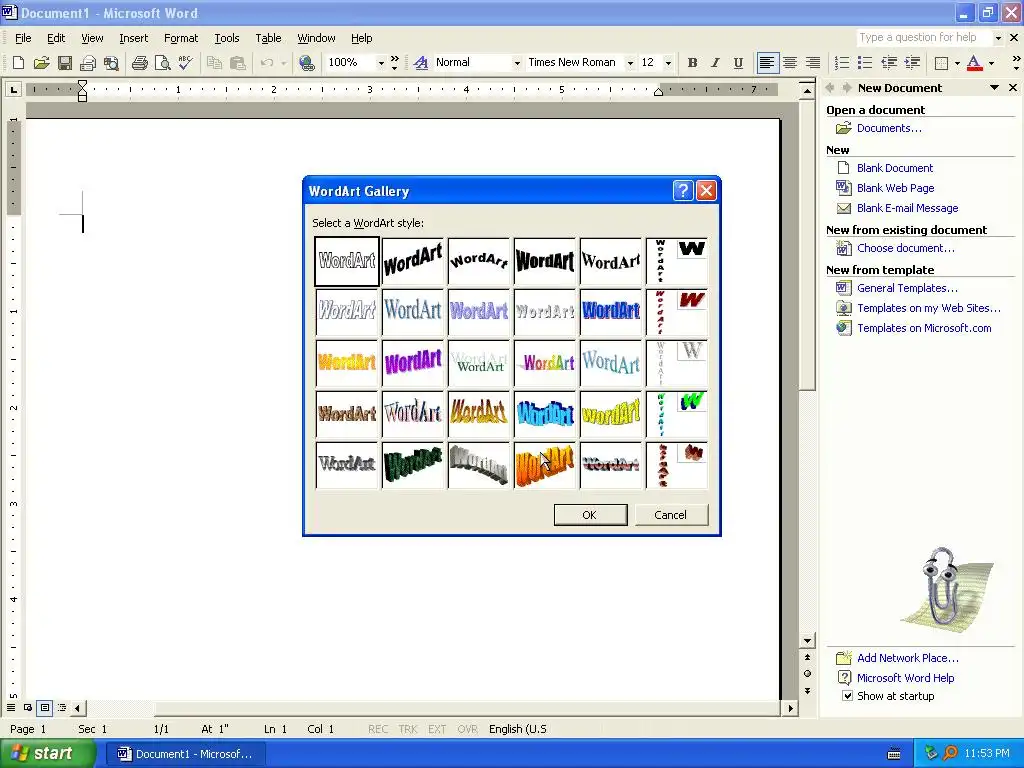Screen dimensions: 1024x768
Task: Select the blue bold WordArt style
Action: 611,312
